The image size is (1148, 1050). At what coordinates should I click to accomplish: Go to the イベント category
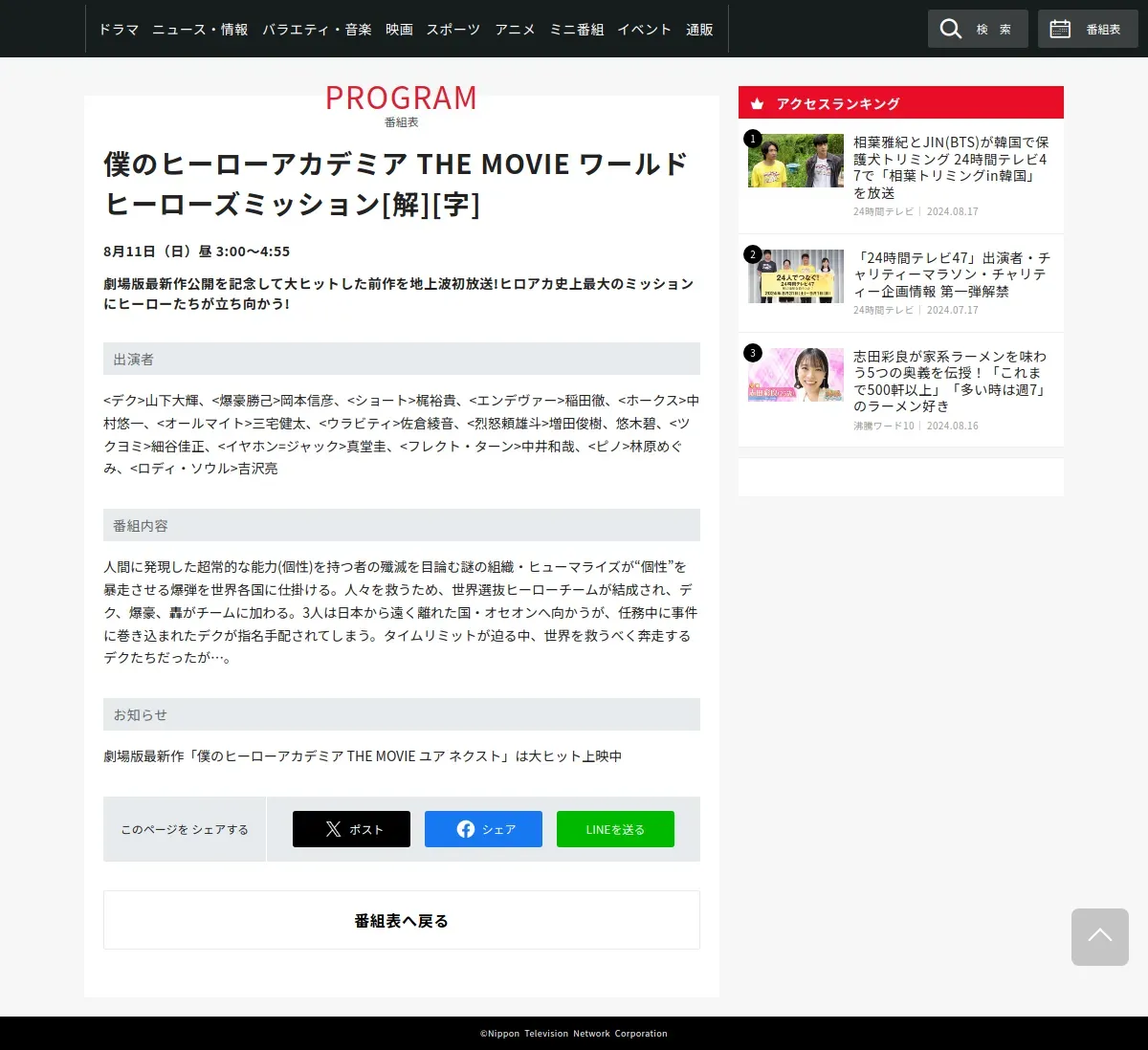644,30
